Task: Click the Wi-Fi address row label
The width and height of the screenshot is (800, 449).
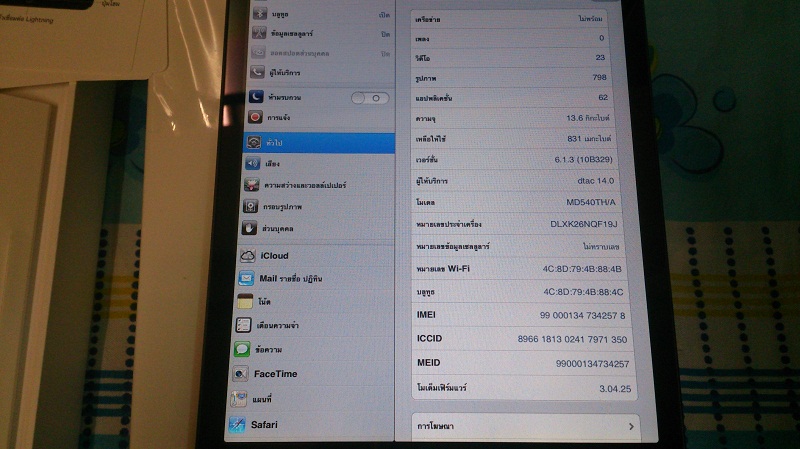Action: coord(443,268)
